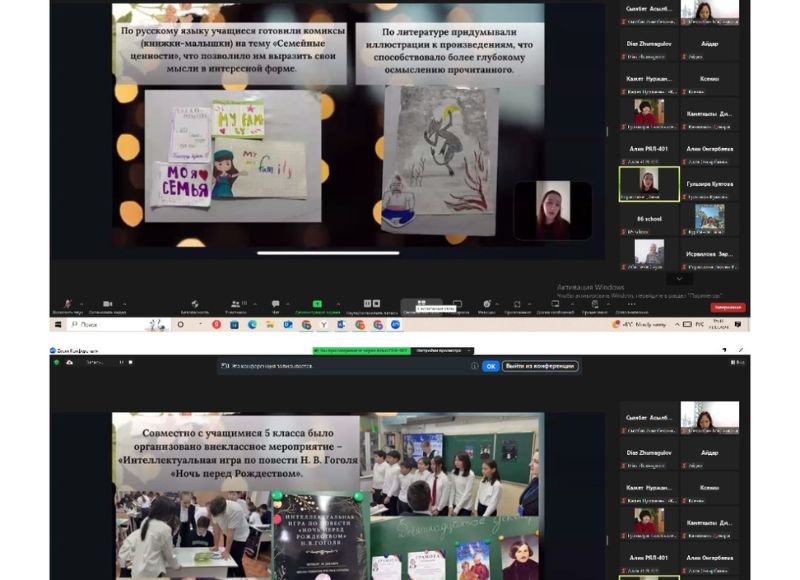The height and width of the screenshot is (580, 800).
Task: Click the blue OK button in notification
Action: (x=490, y=367)
